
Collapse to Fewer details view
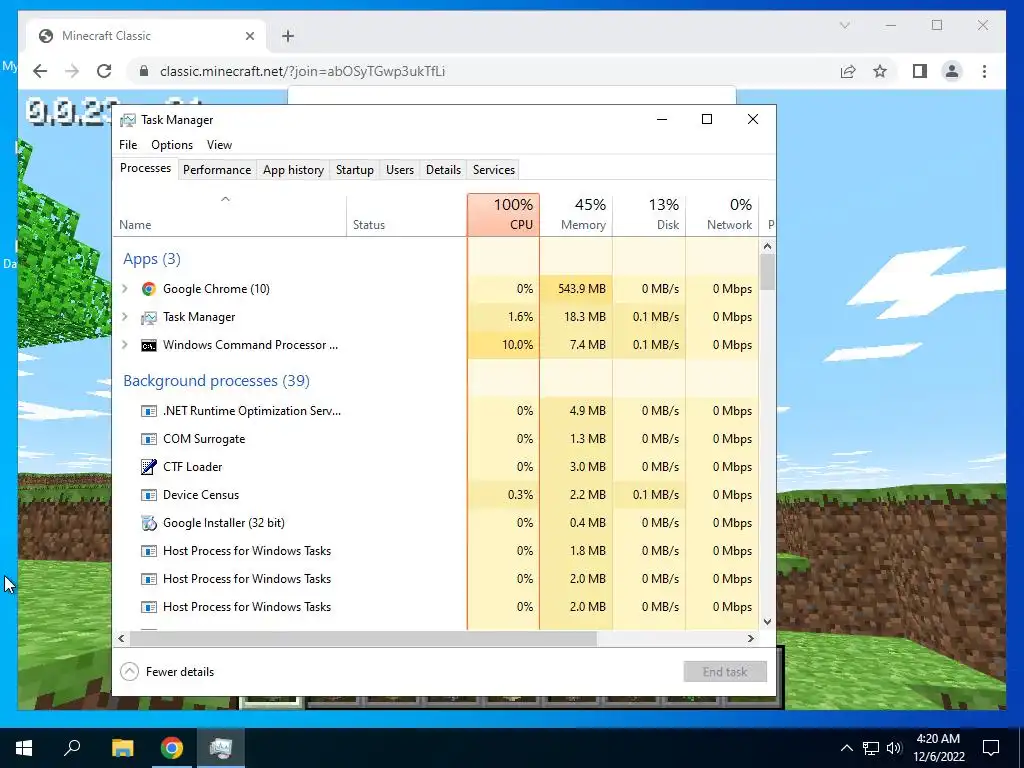pos(168,671)
